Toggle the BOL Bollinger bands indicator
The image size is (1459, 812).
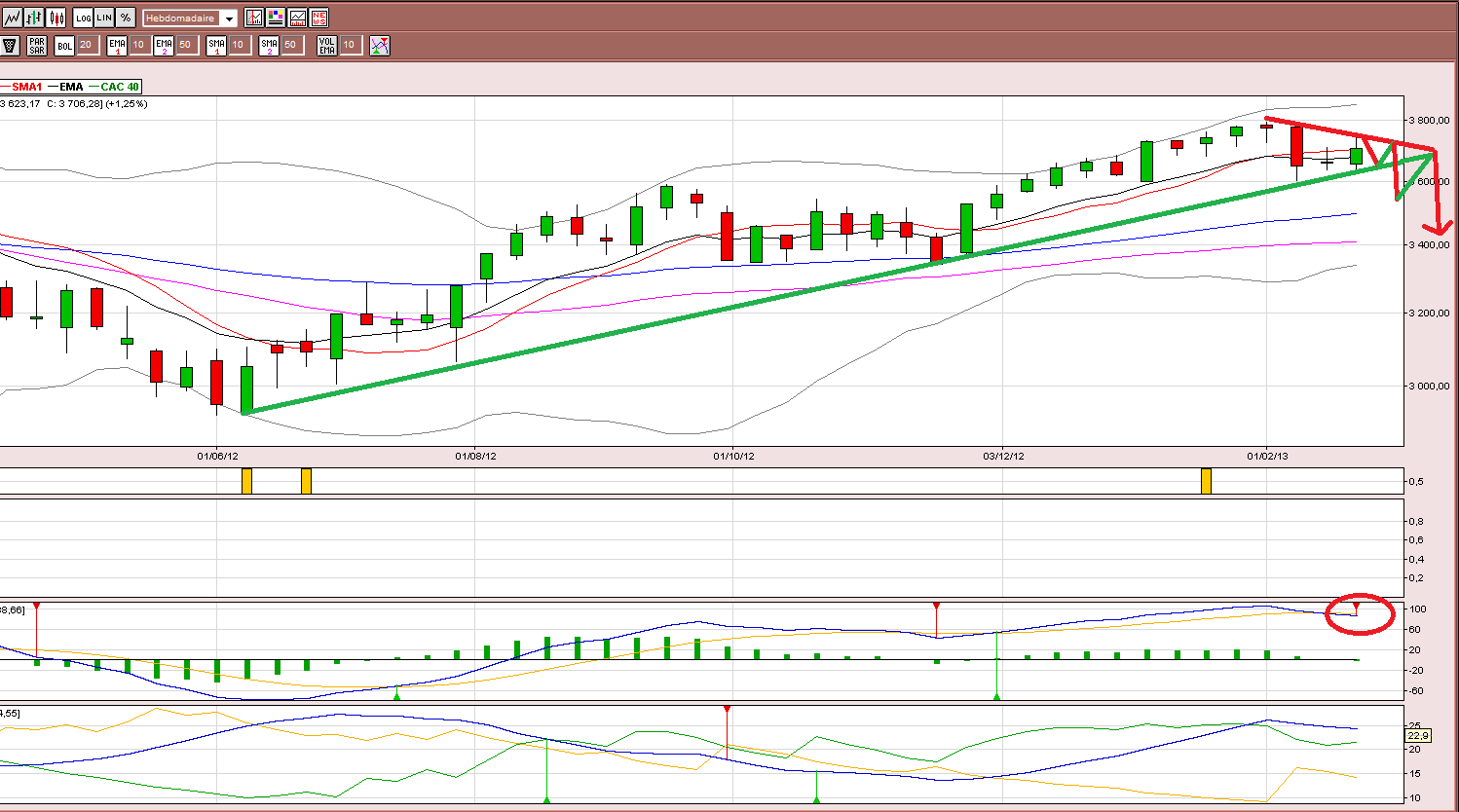click(x=64, y=45)
